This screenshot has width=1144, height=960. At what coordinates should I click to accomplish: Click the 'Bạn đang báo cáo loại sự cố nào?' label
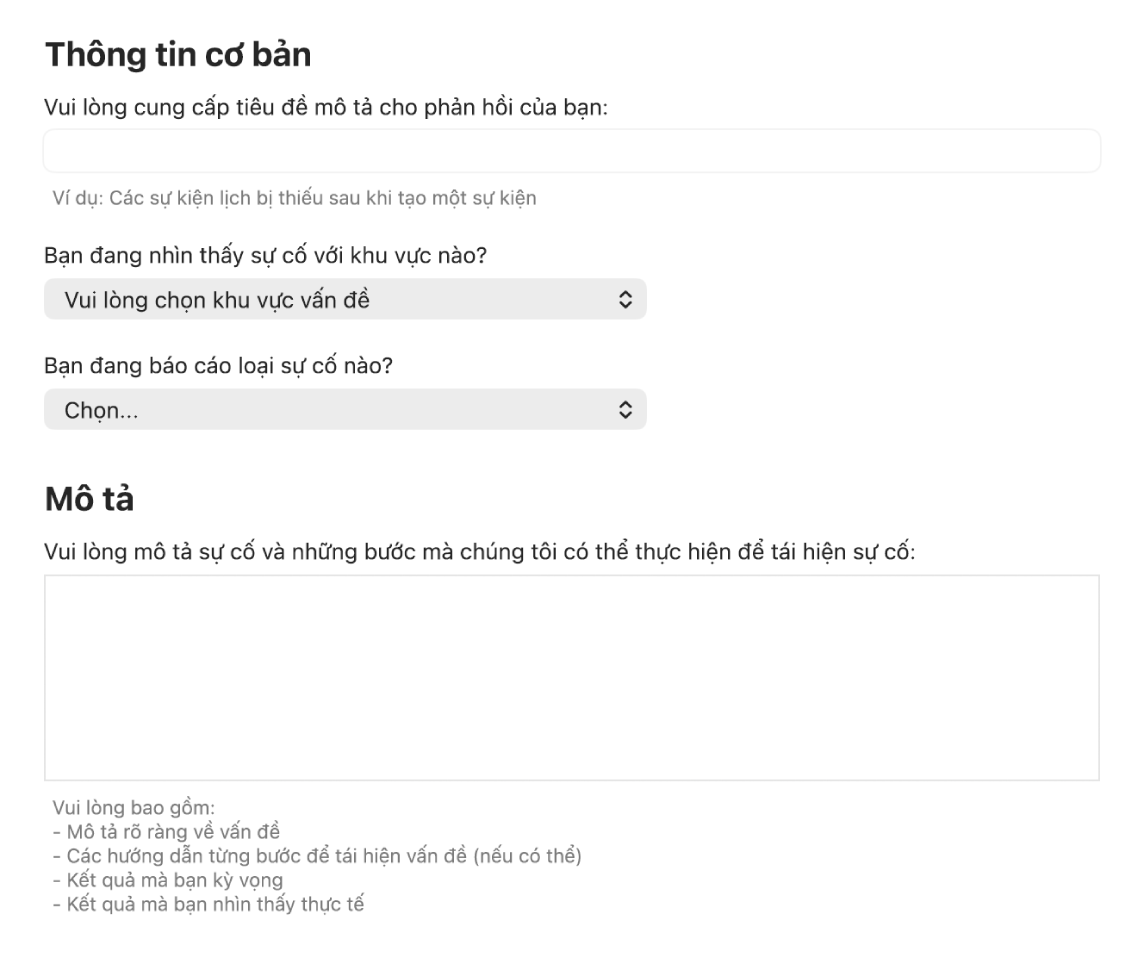(219, 366)
